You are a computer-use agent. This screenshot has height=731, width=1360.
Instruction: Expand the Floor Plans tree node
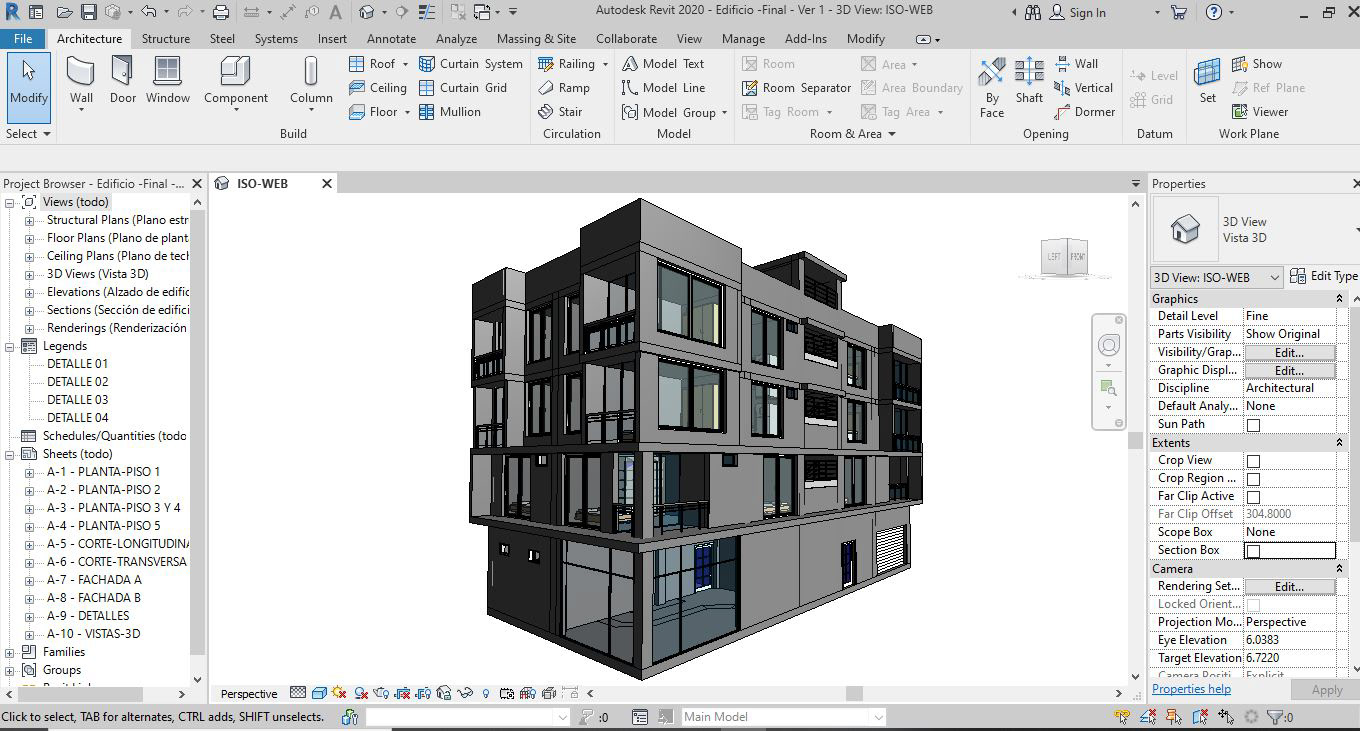[29, 238]
